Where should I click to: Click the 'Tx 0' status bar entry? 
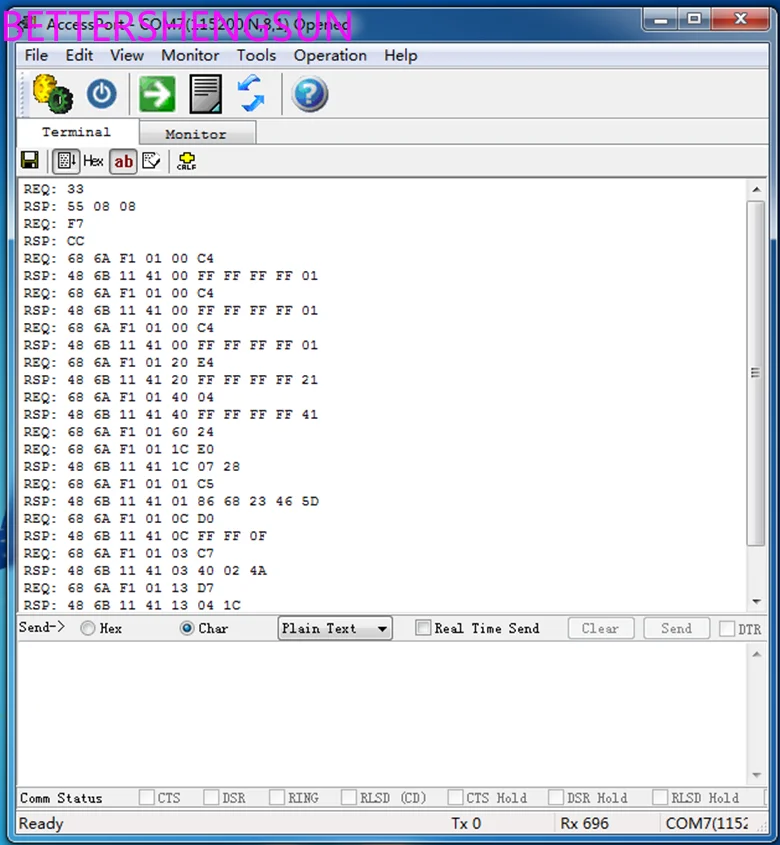coord(466,823)
